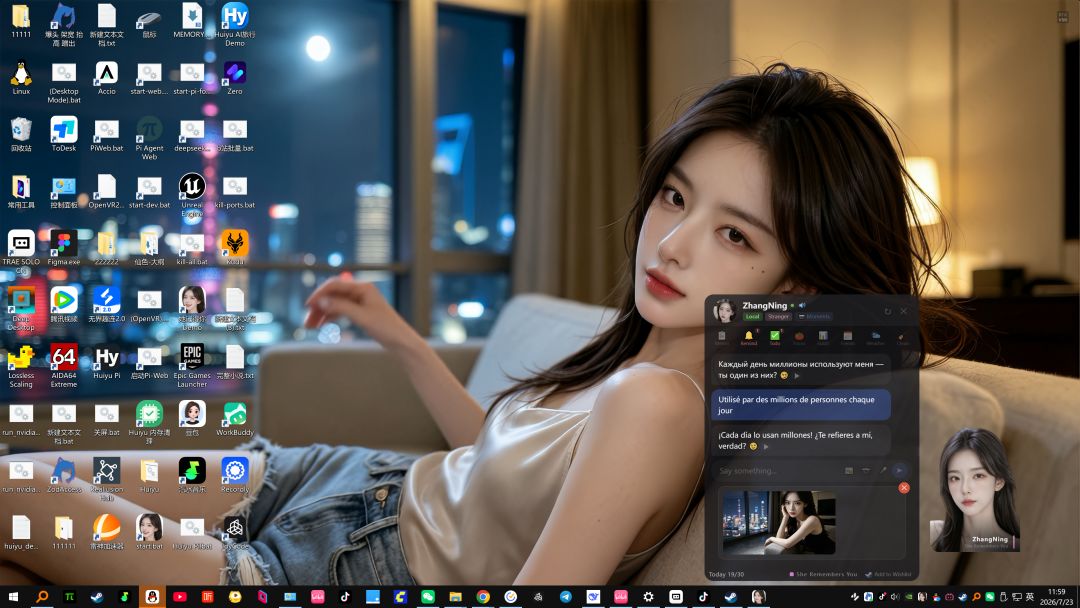Click the French message "Utilisé par des millions"

click(800, 404)
